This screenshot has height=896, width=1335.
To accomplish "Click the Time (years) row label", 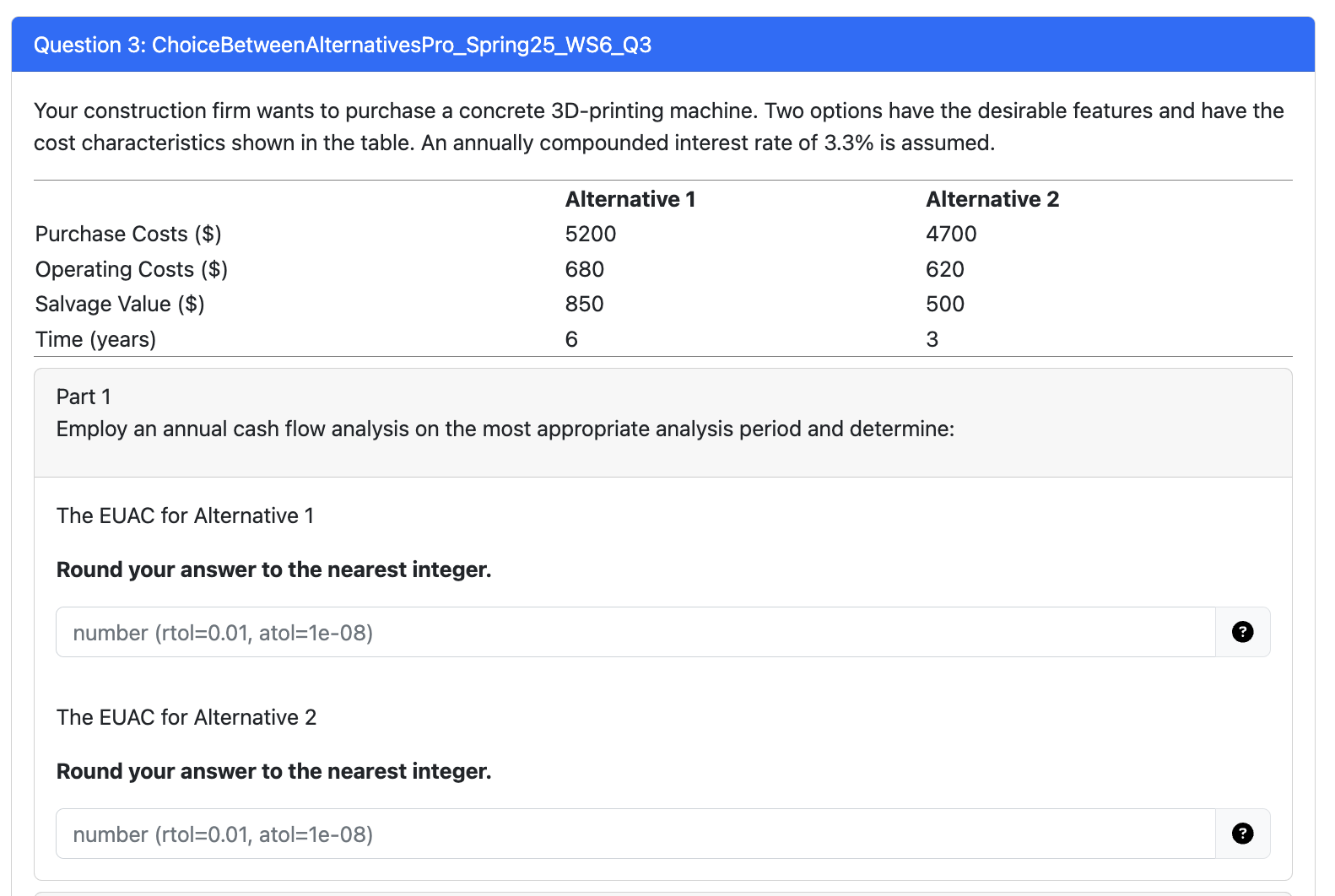I will click(95, 339).
